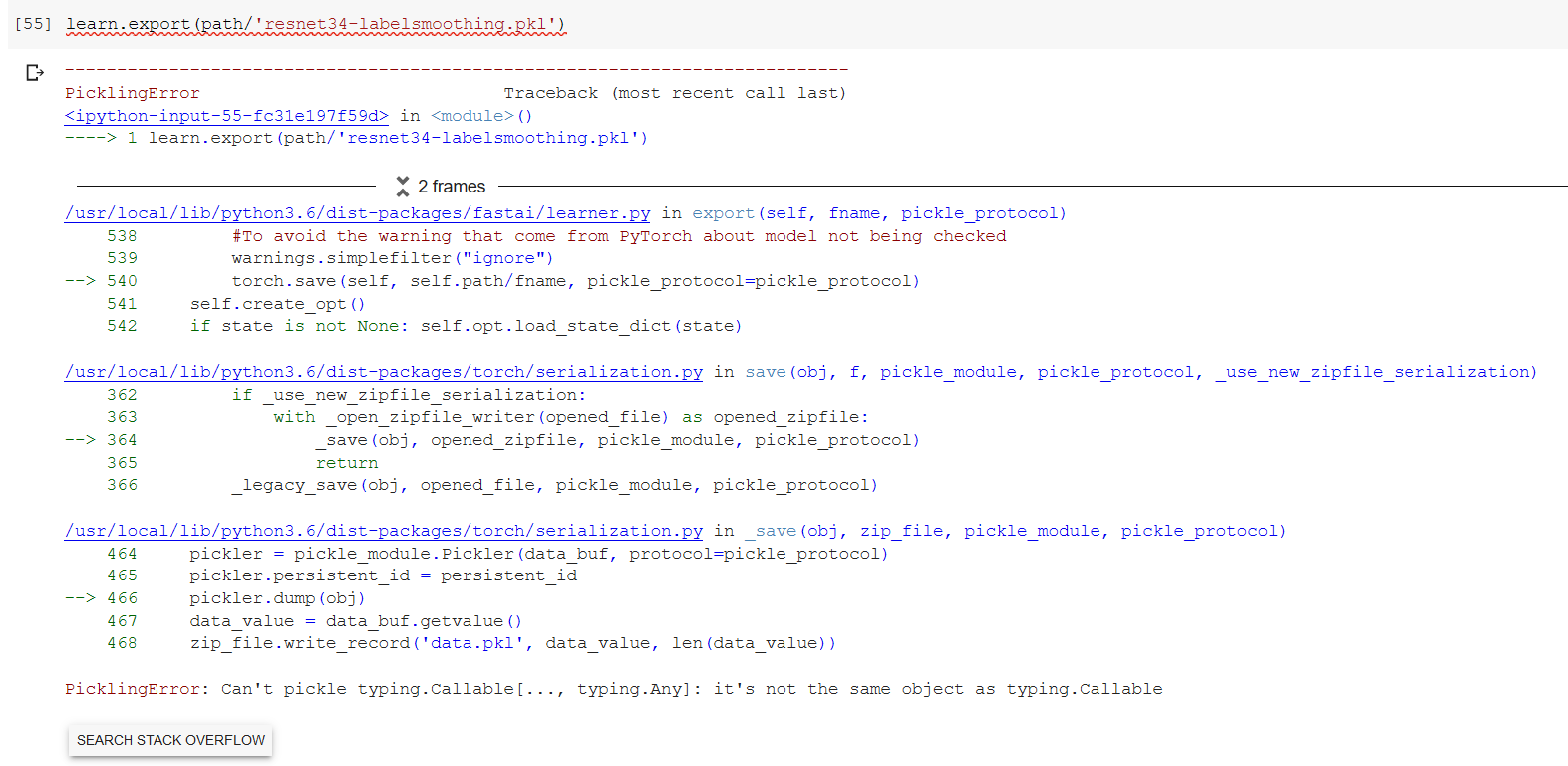Click line 542 if state is not None text
Screen dimensions: 1568x766
[x=467, y=326]
